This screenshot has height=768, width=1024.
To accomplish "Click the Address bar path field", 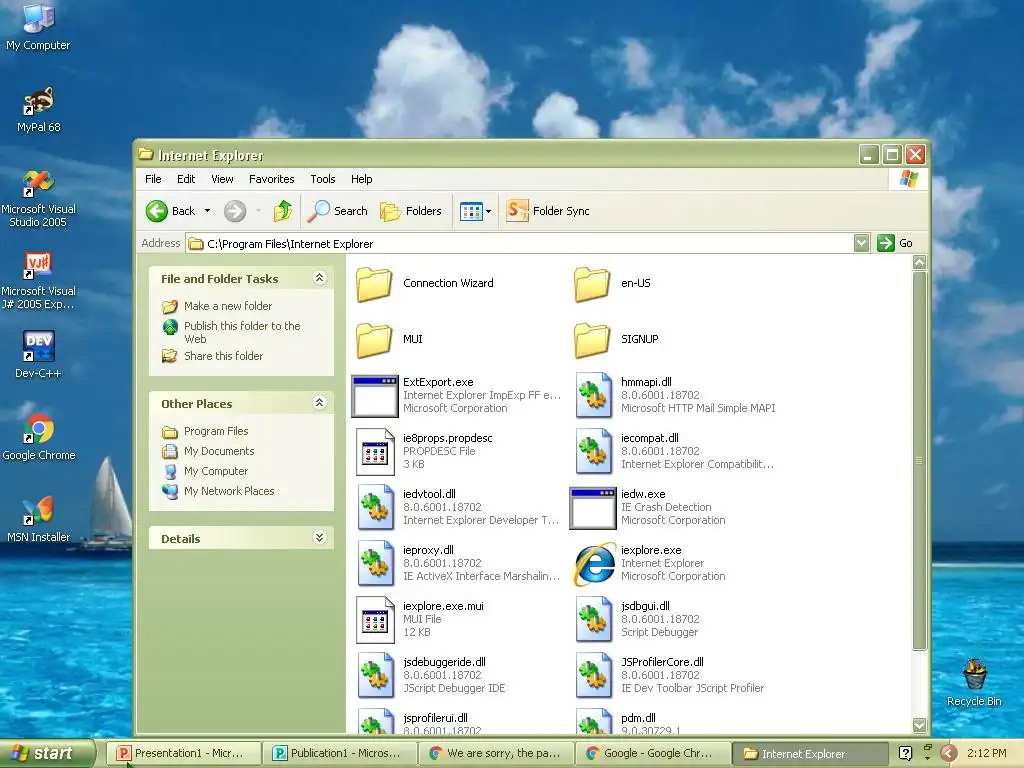I will pyautogui.click(x=520, y=244).
